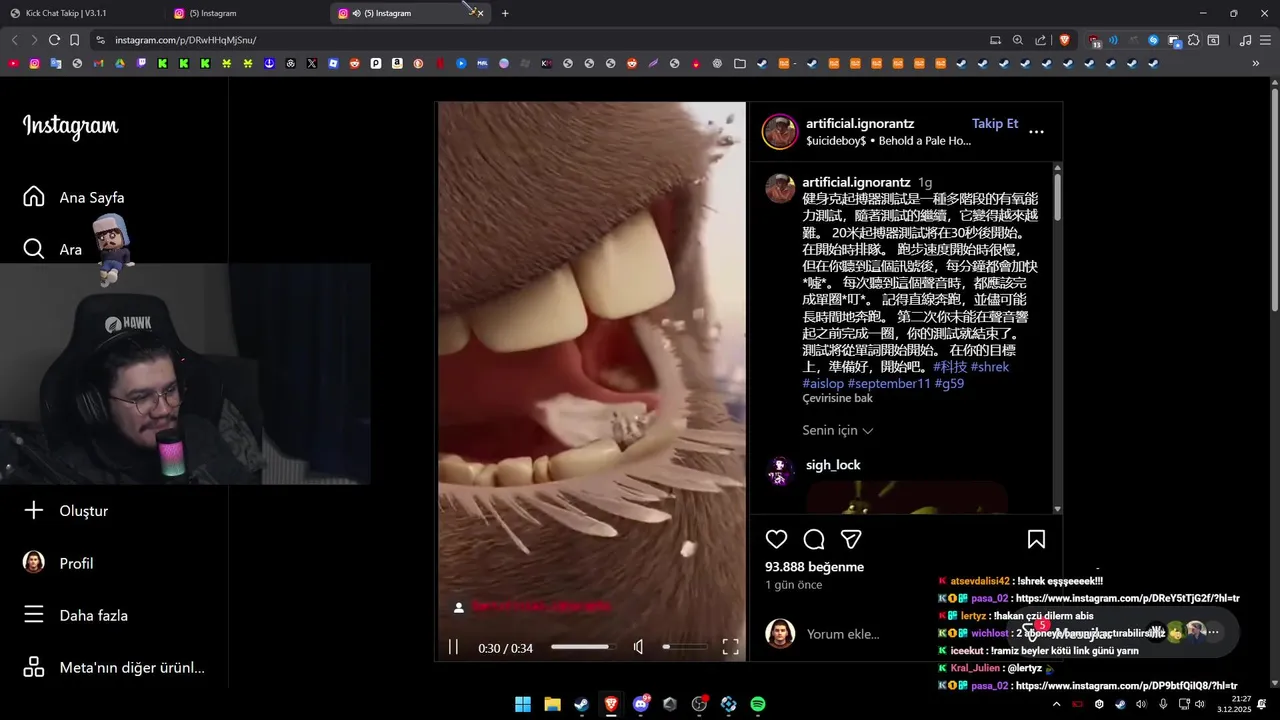Open comments via the speech bubble icon
This screenshot has width=1280, height=720.
point(814,540)
